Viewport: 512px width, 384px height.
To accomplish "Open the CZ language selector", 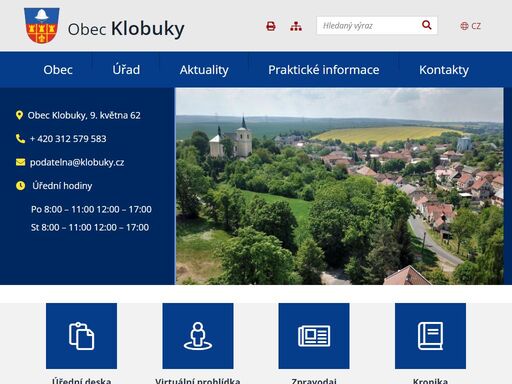I will (x=476, y=26).
